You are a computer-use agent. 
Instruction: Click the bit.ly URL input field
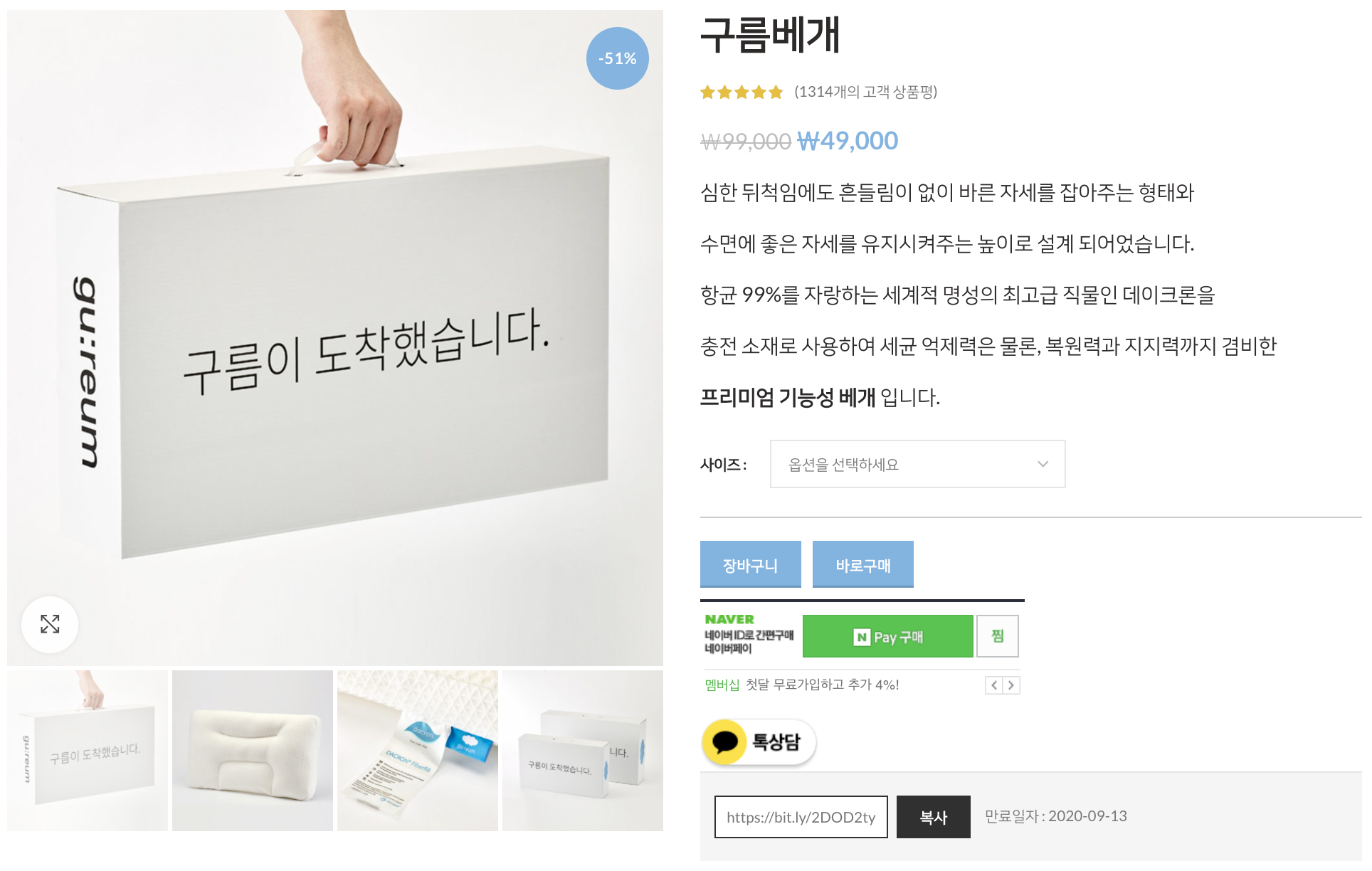[801, 817]
